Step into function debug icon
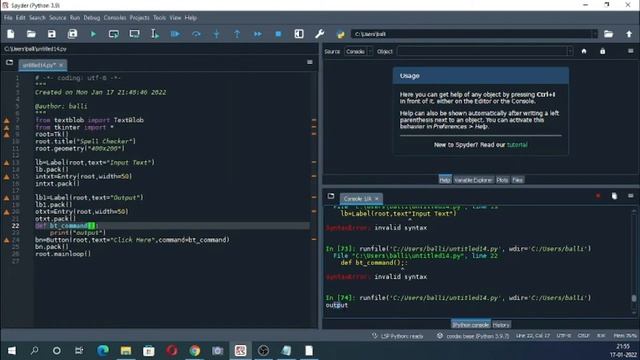This screenshot has height=360, width=640. point(216,34)
